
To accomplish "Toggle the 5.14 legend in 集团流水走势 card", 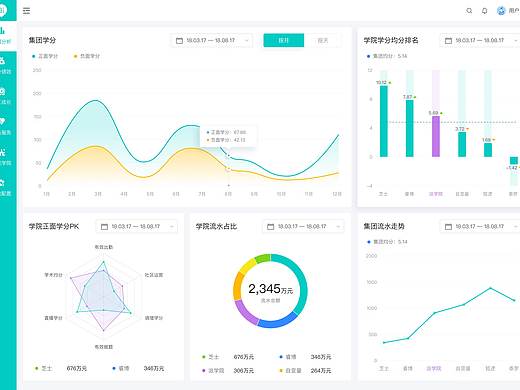I will [387, 242].
